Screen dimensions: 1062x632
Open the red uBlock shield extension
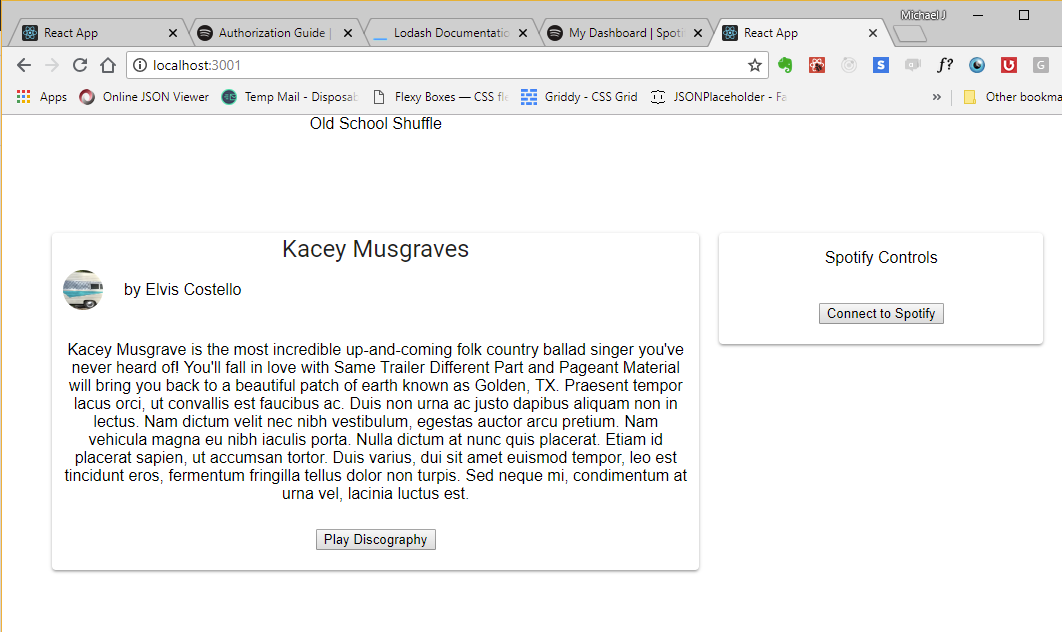pyautogui.click(x=1008, y=65)
